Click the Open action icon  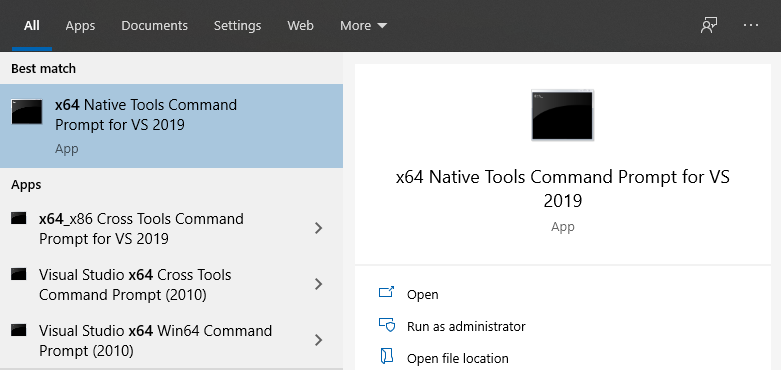click(x=387, y=292)
